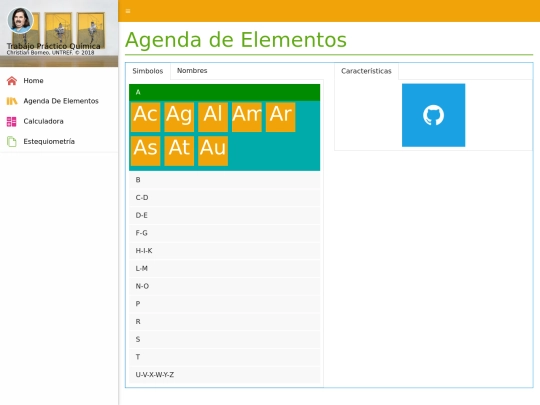This screenshot has width=540, height=405.
Task: Expand the R accordion section
Action: point(225,322)
